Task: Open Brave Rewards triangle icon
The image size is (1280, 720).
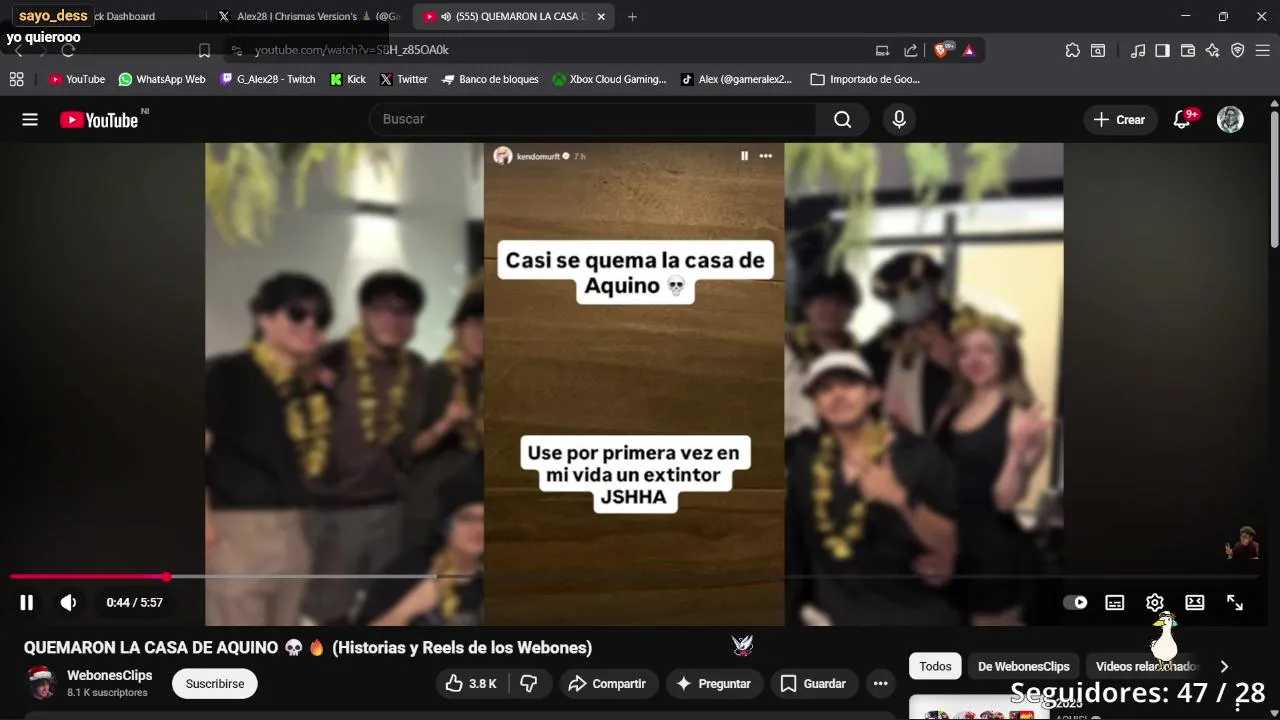Action: tap(969, 50)
